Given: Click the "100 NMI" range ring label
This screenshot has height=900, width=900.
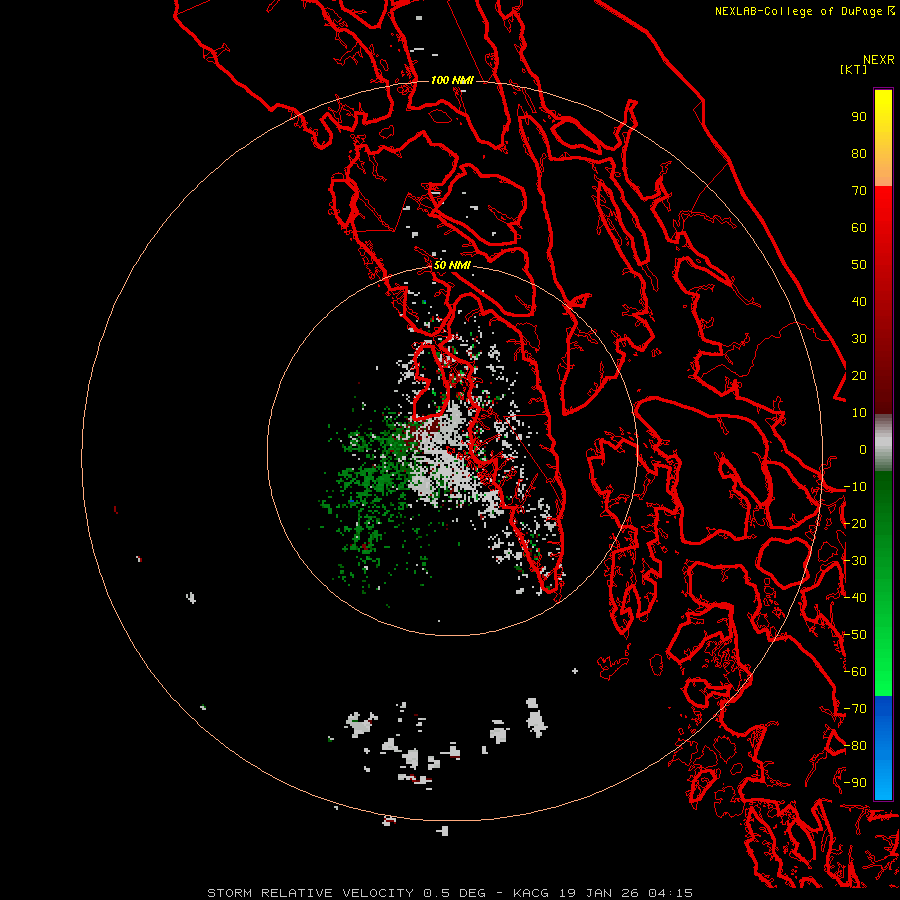Looking at the screenshot, I should click(452, 80).
